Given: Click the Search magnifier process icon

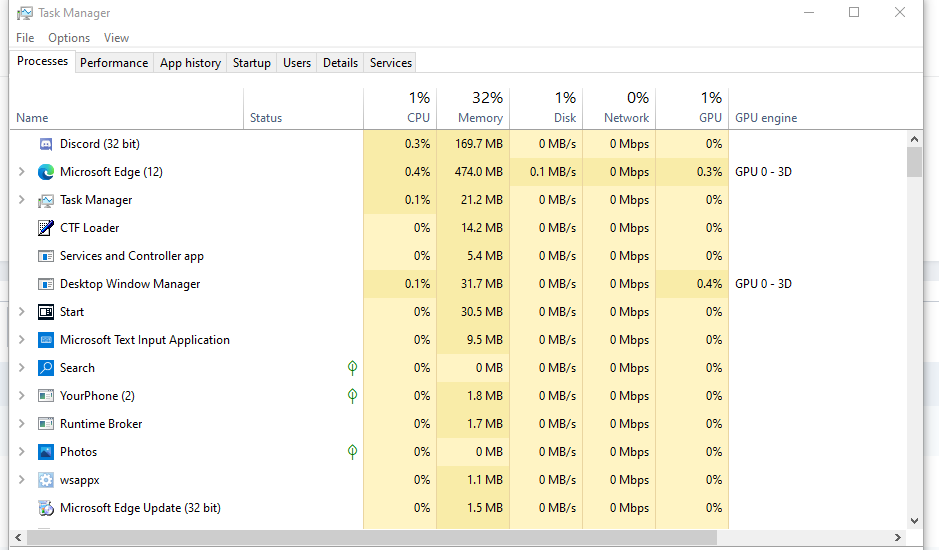Looking at the screenshot, I should (x=46, y=368).
